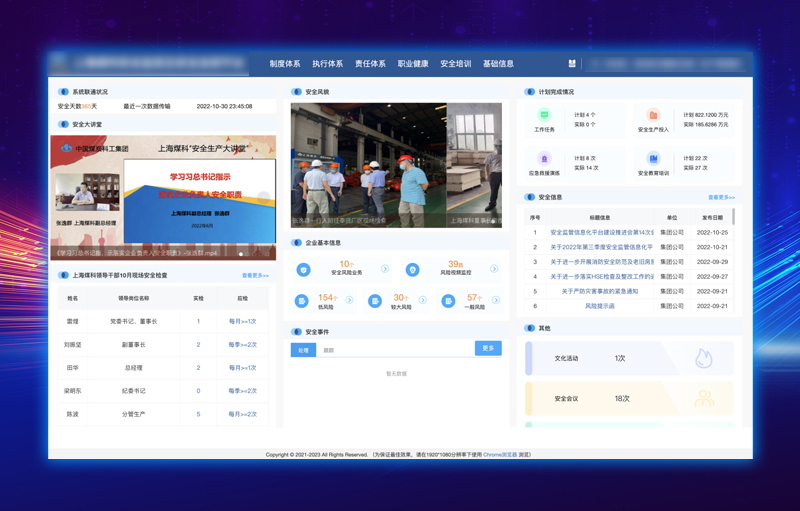This screenshot has width=800, height=511.
Task: Click the document icon beside 低风险
Action: (x=302, y=300)
